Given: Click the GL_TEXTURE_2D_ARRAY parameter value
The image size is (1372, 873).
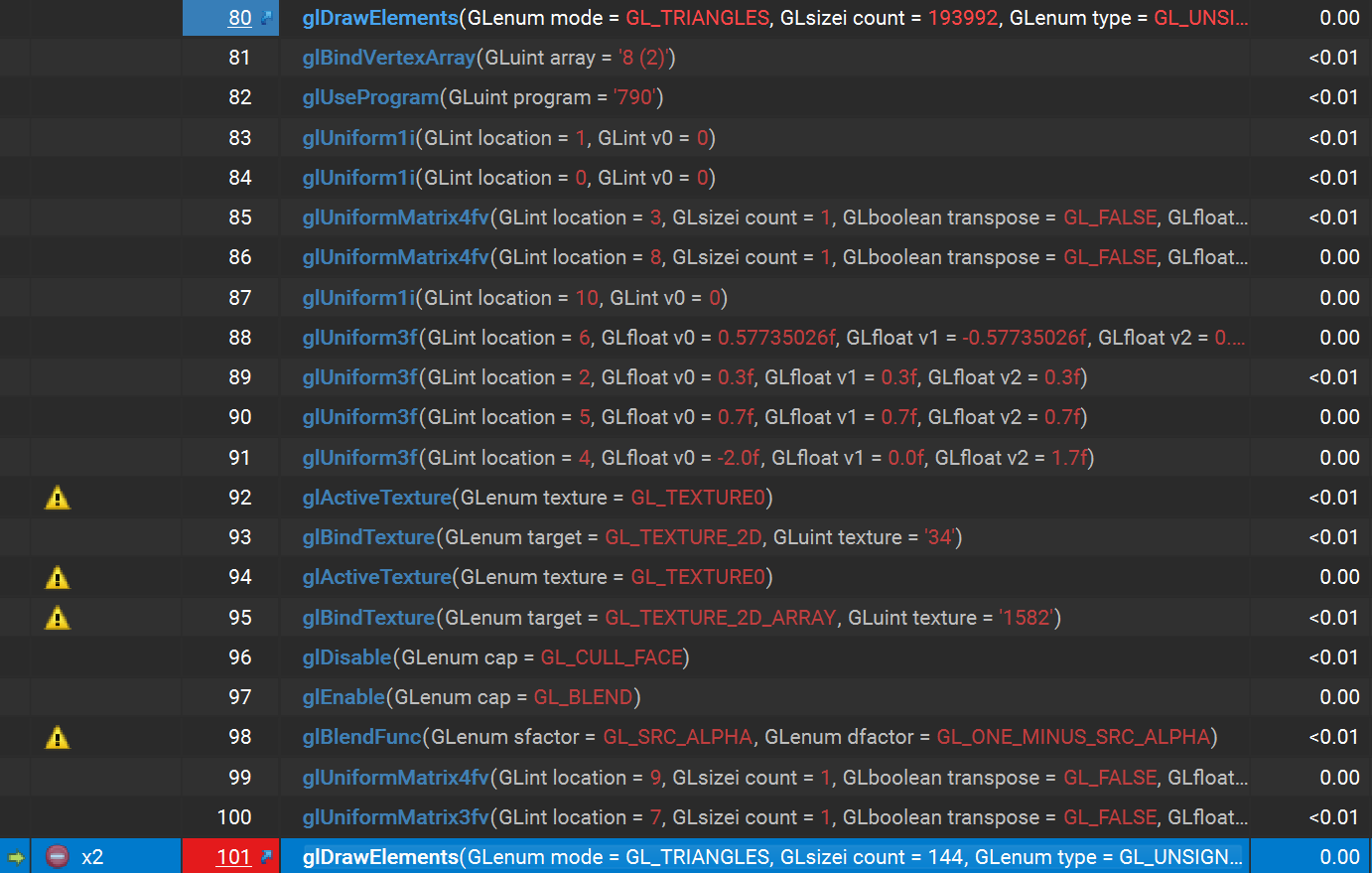Looking at the screenshot, I should 720,618.
